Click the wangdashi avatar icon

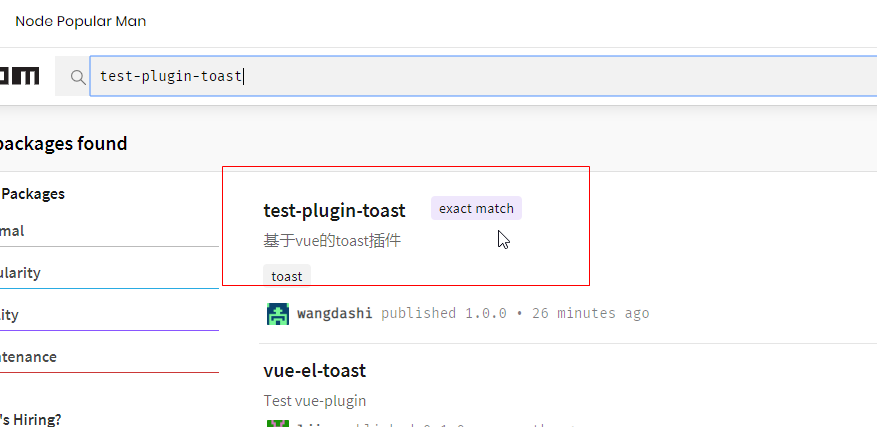pos(278,313)
